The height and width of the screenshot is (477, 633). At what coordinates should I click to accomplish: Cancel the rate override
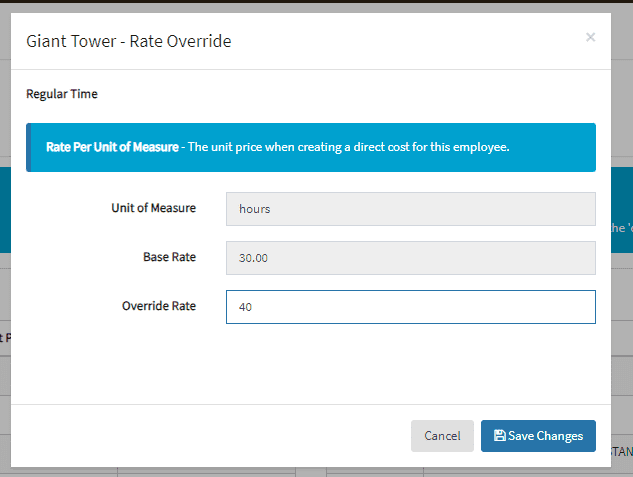point(442,436)
